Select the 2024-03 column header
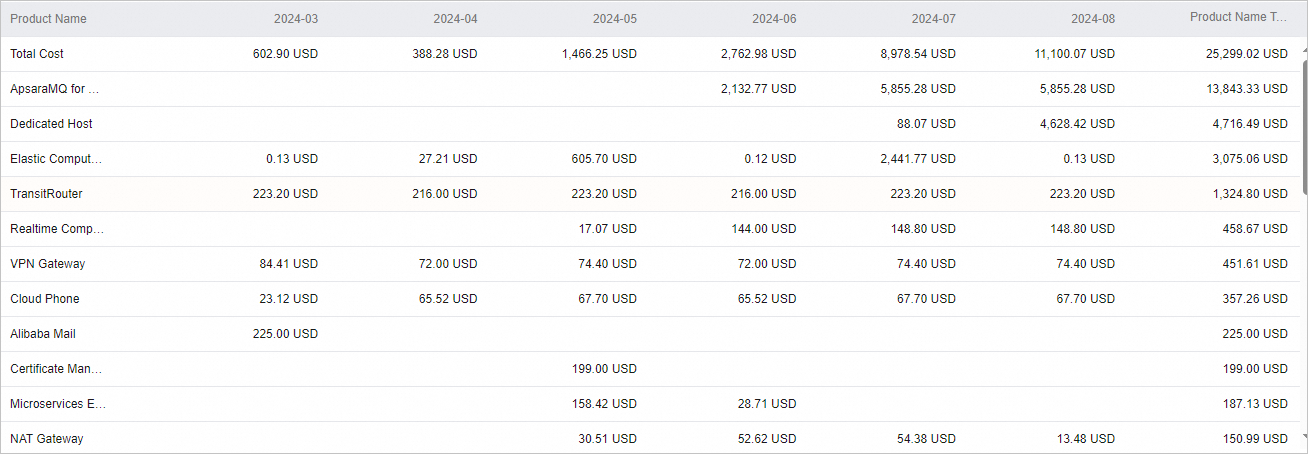 (x=296, y=19)
